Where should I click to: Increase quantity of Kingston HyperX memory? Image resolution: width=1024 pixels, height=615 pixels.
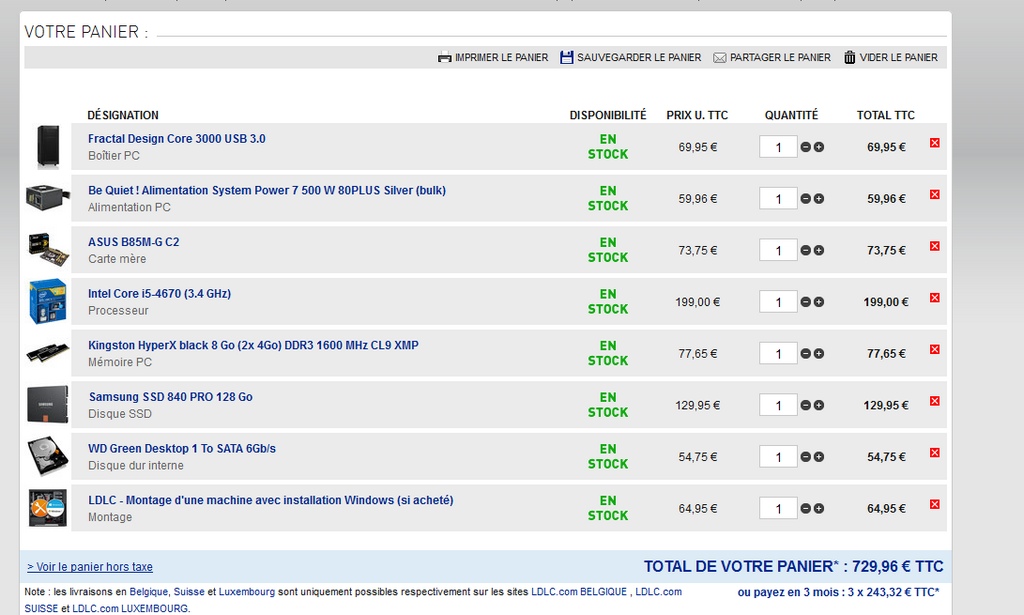pyautogui.click(x=819, y=353)
